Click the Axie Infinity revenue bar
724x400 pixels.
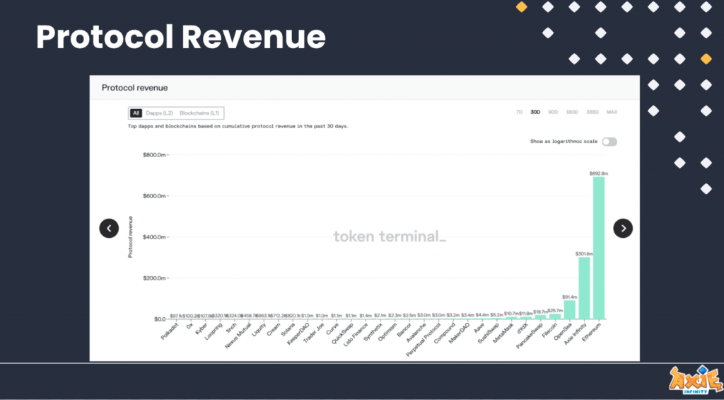pyautogui.click(x=584, y=288)
